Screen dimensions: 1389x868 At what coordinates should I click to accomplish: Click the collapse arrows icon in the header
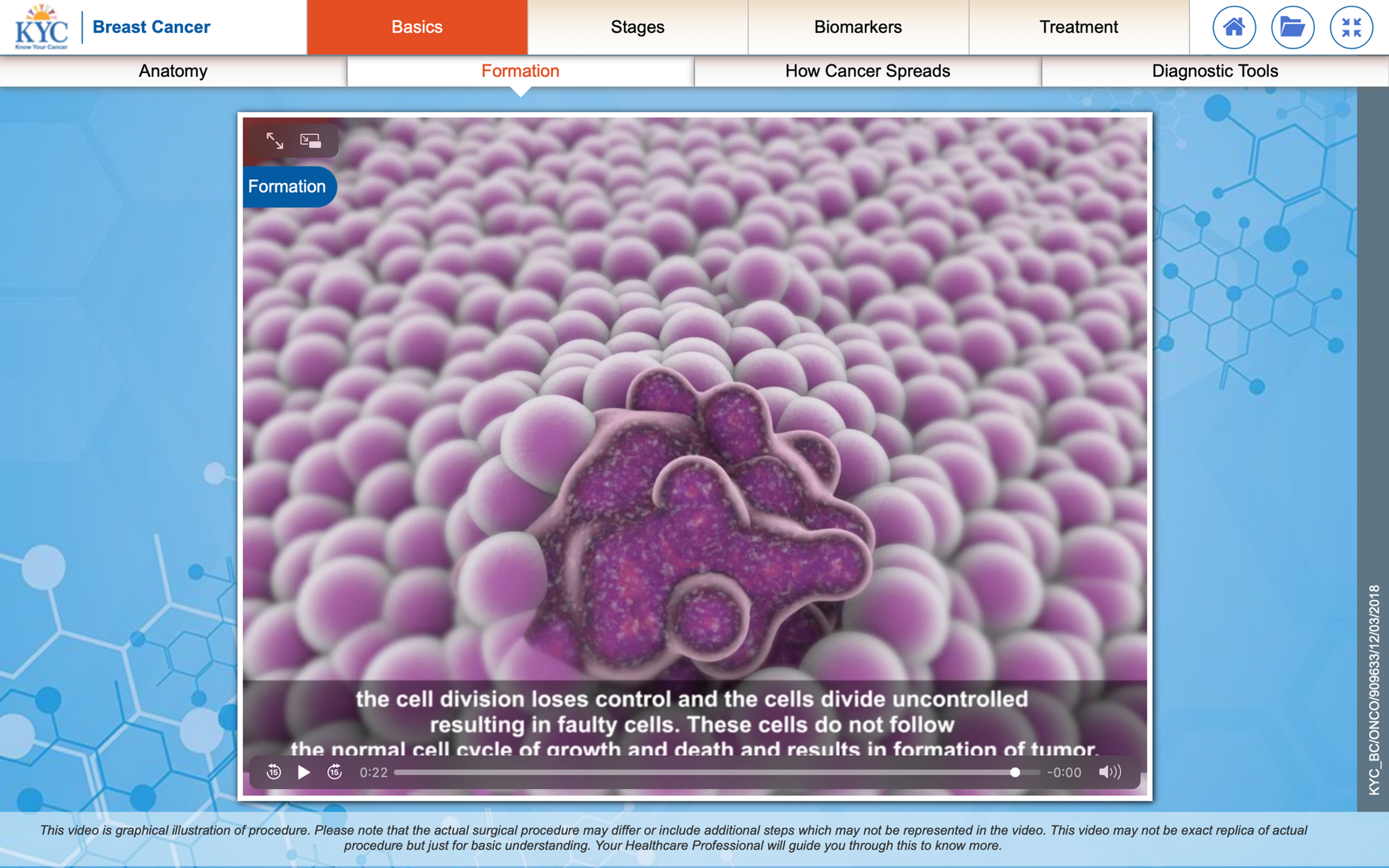[x=1351, y=27]
